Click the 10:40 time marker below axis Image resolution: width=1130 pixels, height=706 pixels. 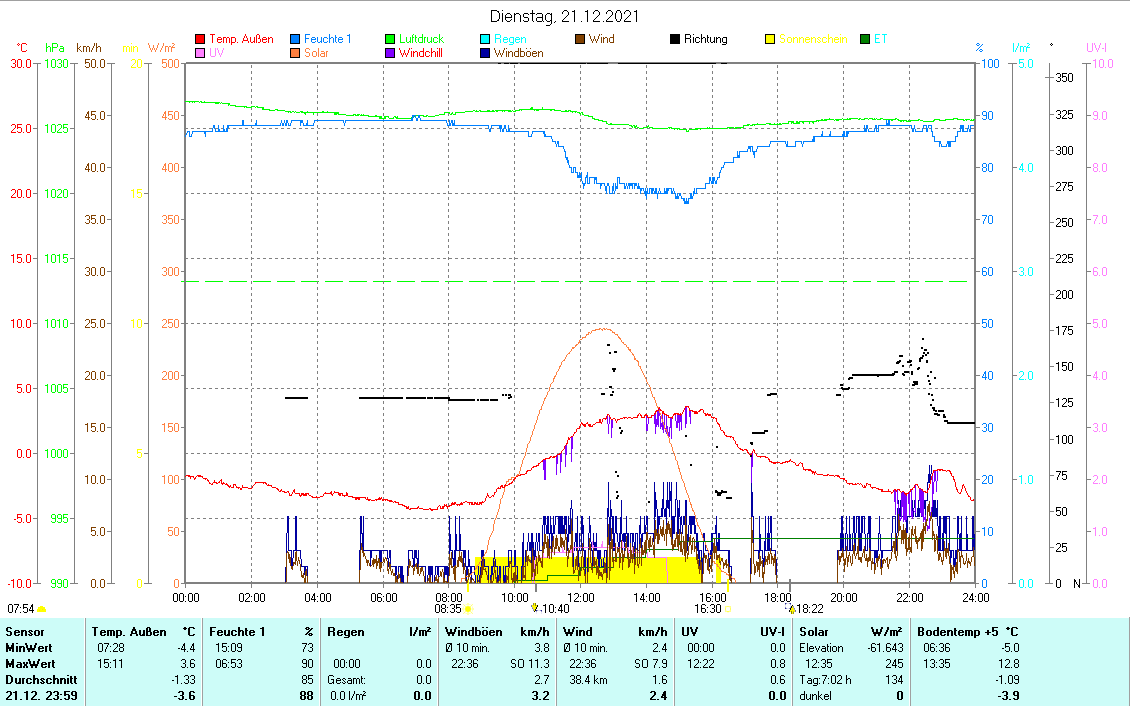coord(535,608)
